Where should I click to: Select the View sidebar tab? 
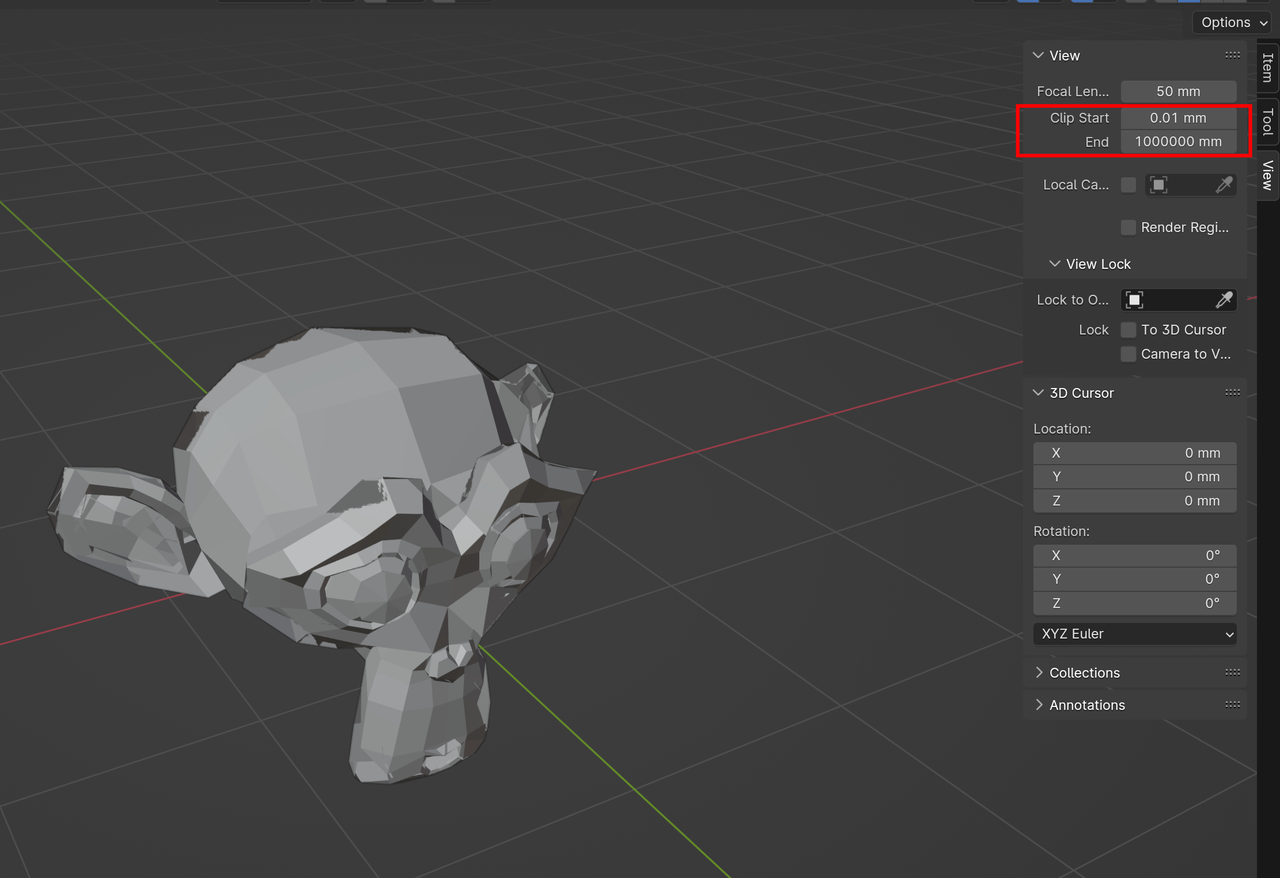pos(1267,176)
